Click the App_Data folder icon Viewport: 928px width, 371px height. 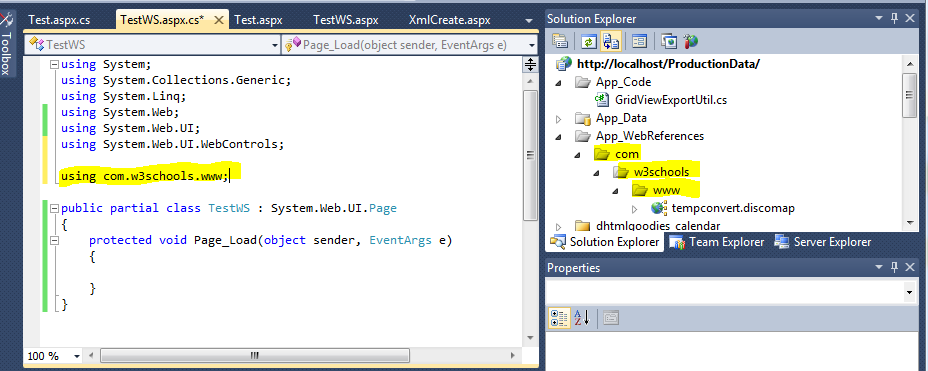pyautogui.click(x=583, y=118)
